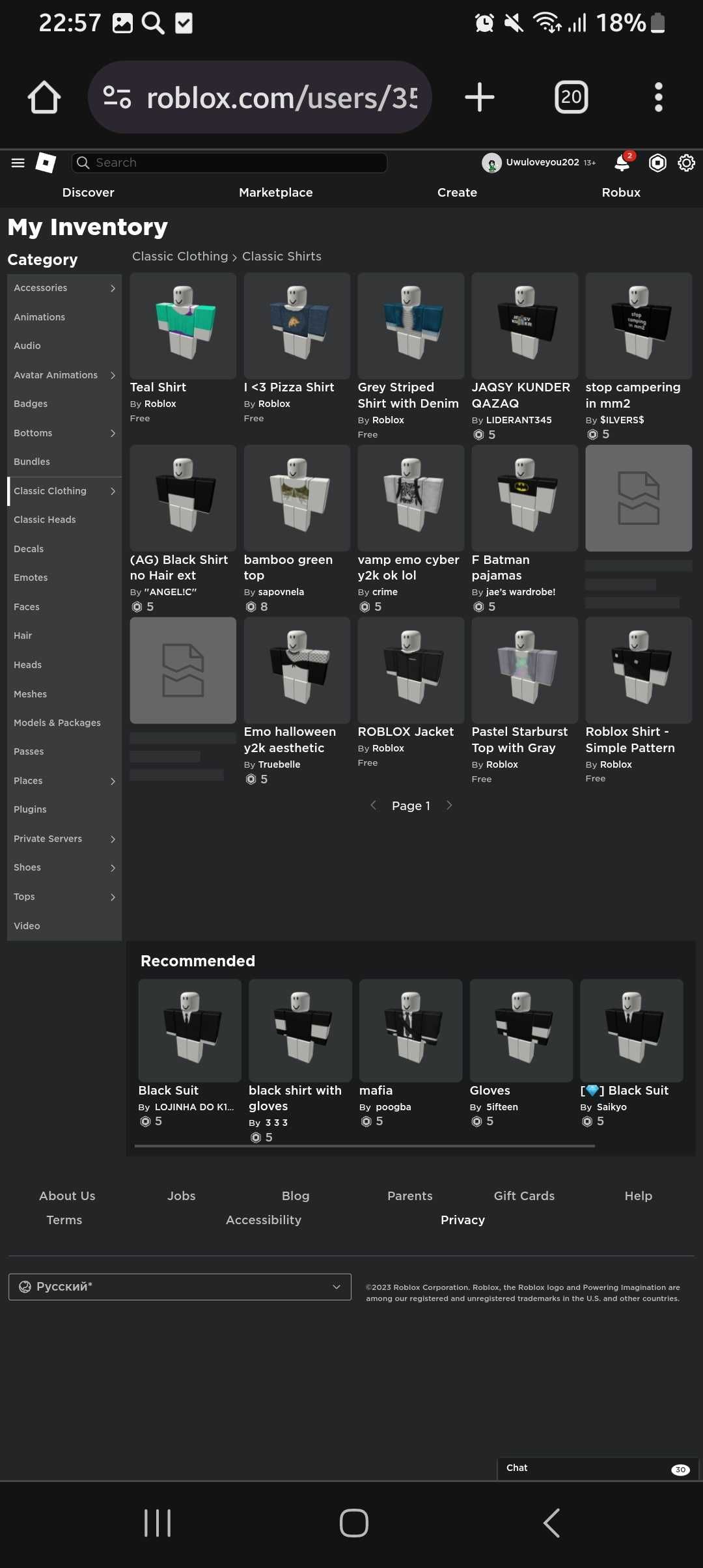Viewport: 703px width, 1568px height.
Task: Expand the Accessories category
Action: point(64,288)
